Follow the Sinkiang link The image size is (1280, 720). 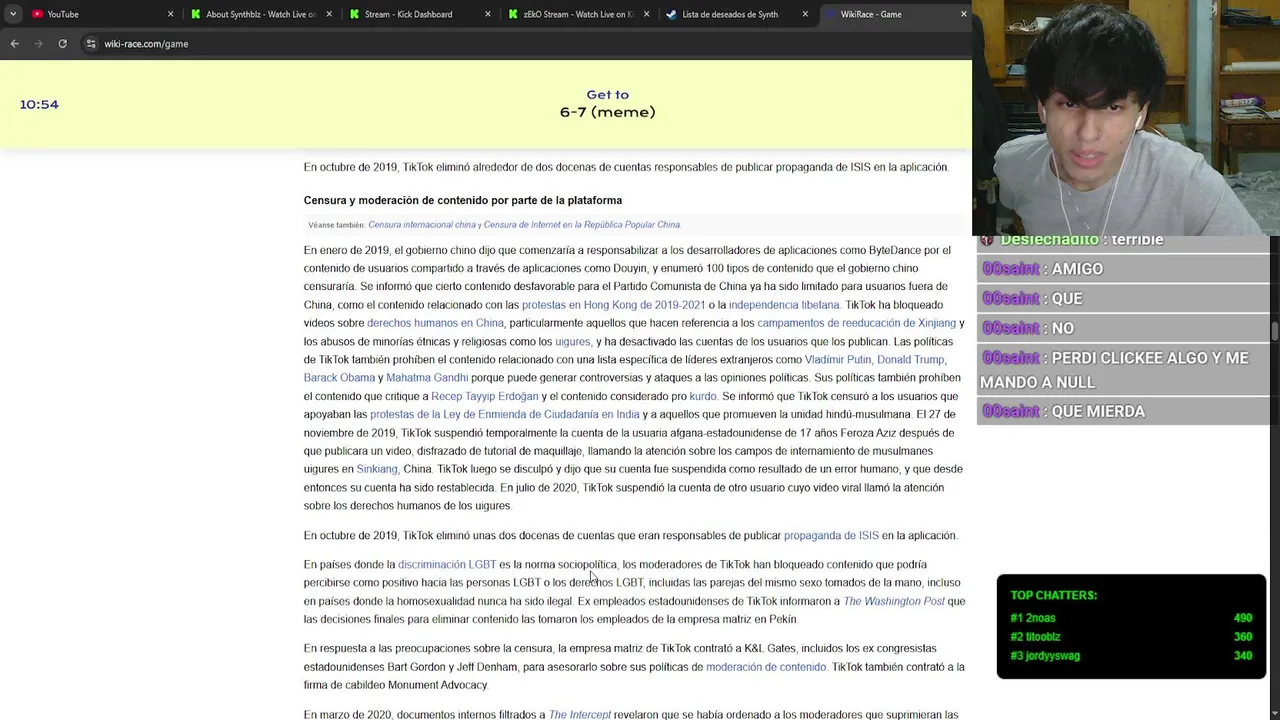[377, 469]
